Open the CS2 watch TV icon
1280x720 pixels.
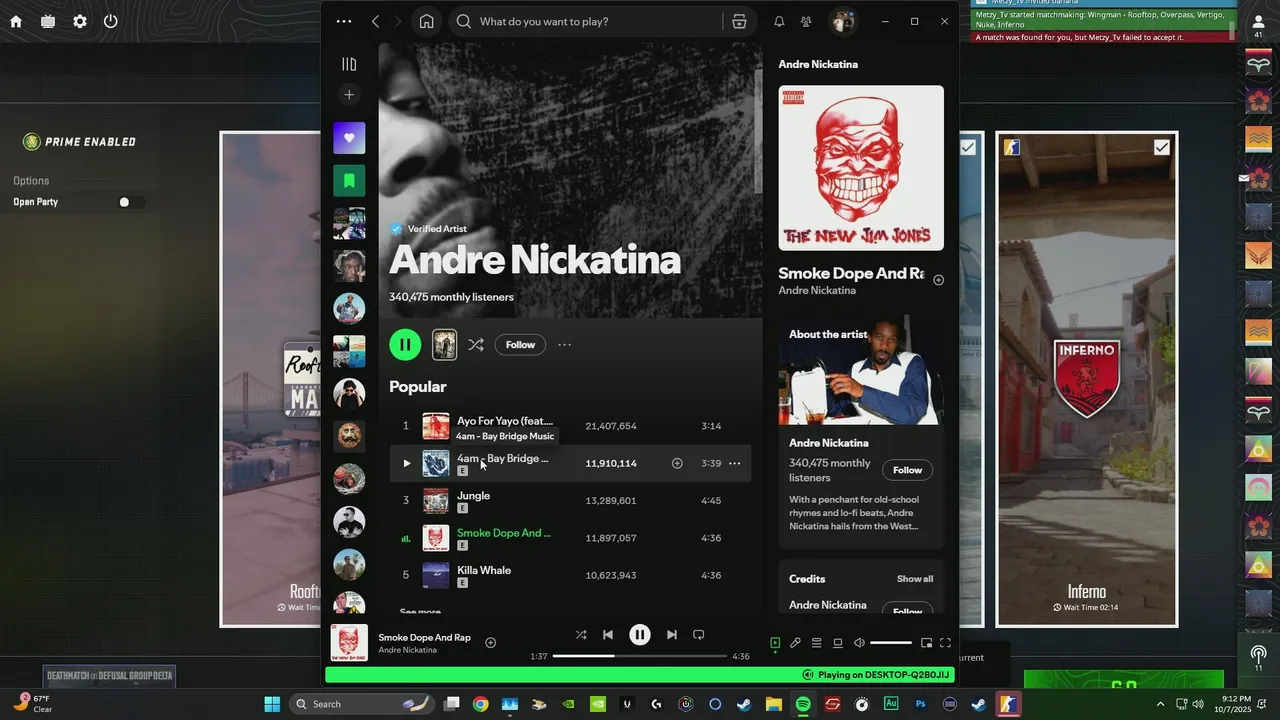[x=48, y=21]
